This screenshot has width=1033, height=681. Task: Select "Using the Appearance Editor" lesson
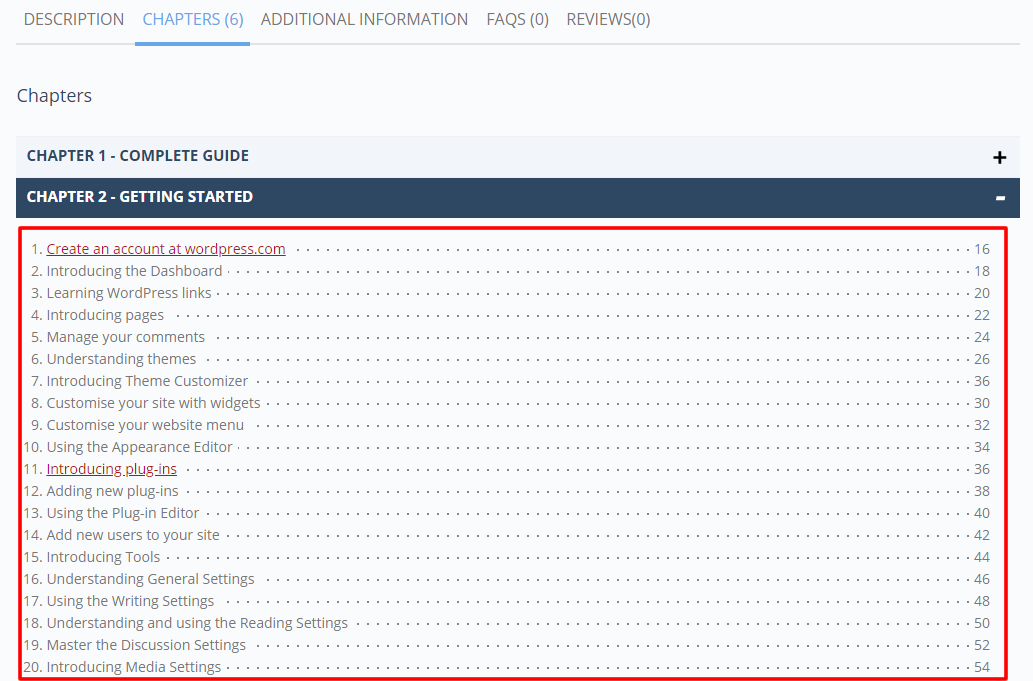tap(139, 447)
